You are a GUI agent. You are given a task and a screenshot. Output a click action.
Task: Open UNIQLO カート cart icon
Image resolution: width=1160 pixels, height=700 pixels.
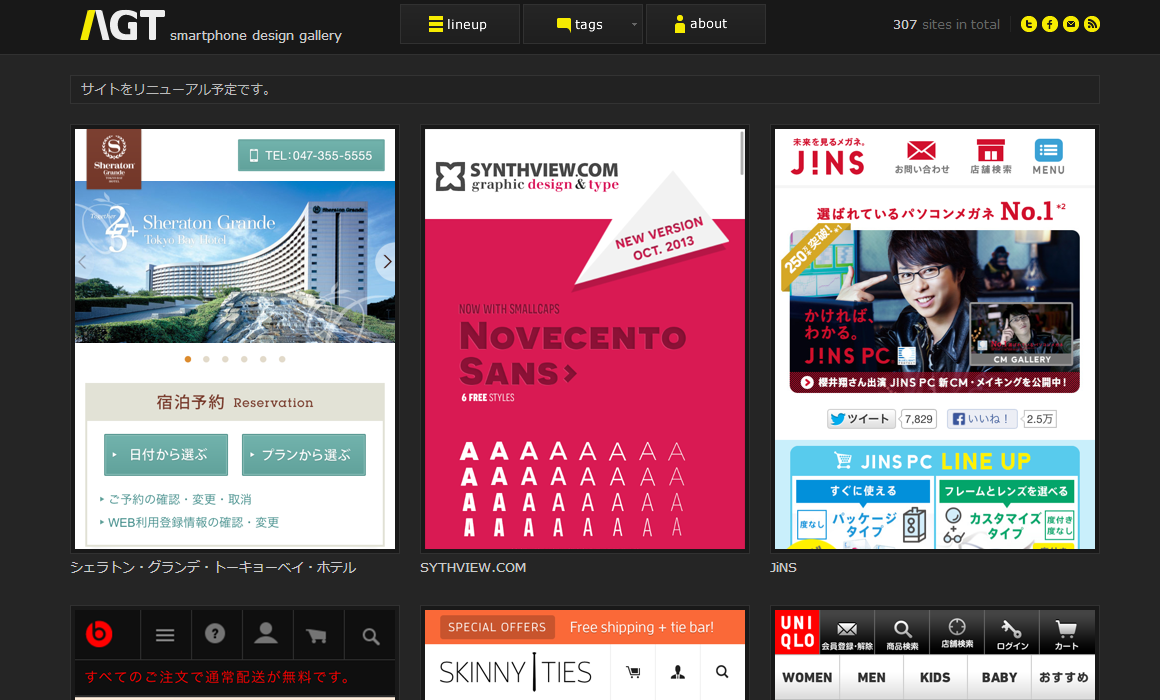1067,633
